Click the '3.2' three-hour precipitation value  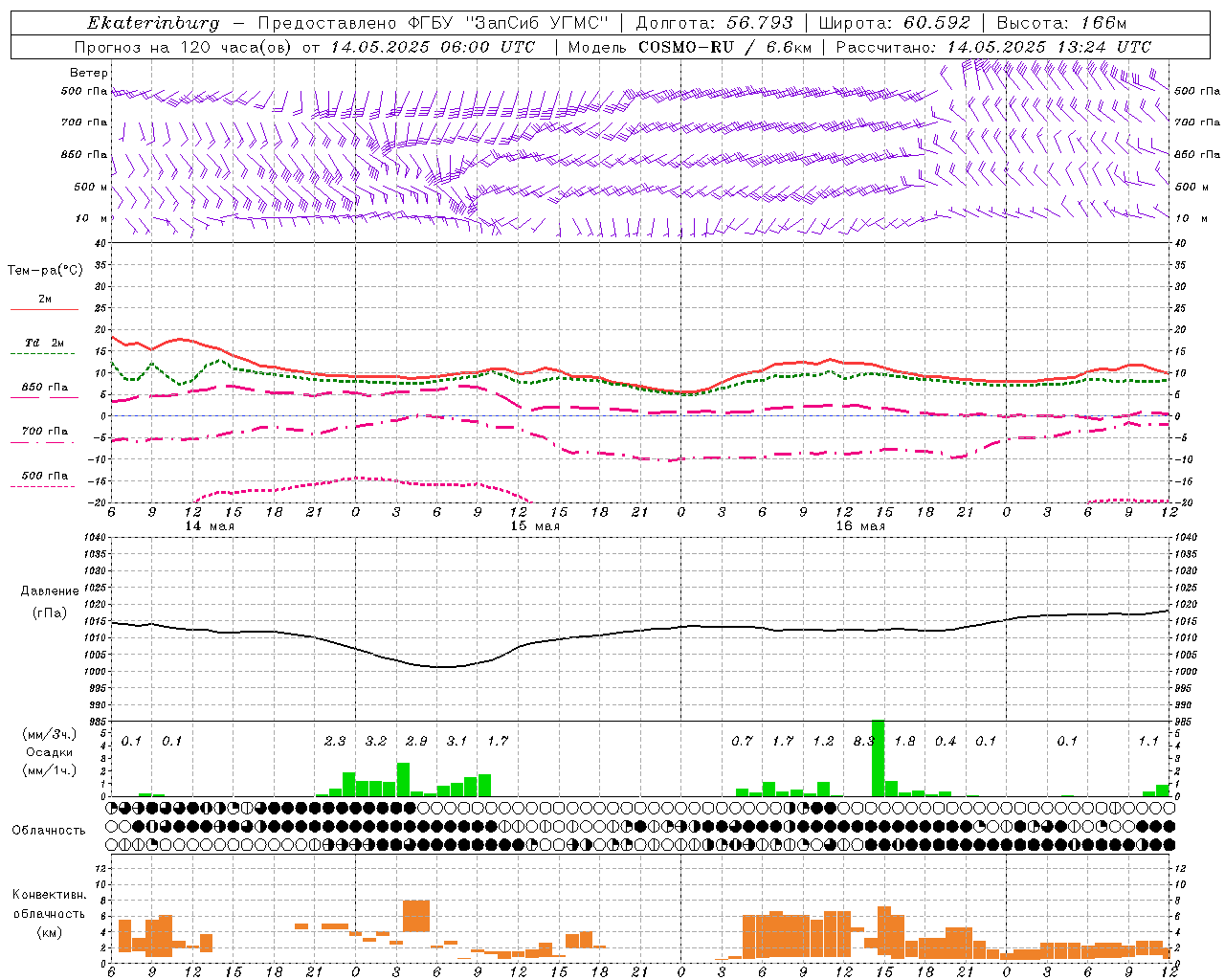pyautogui.click(x=376, y=742)
